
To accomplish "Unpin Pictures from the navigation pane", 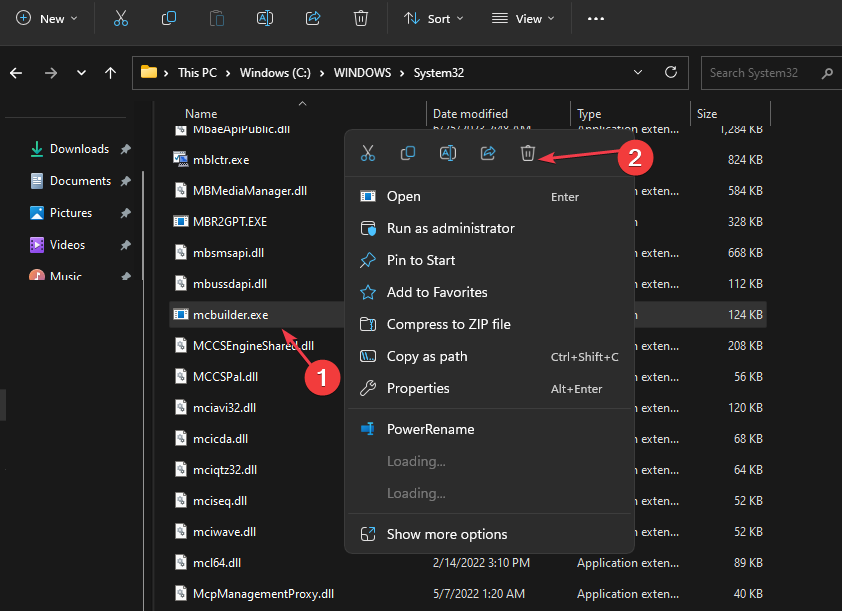I will (124, 212).
